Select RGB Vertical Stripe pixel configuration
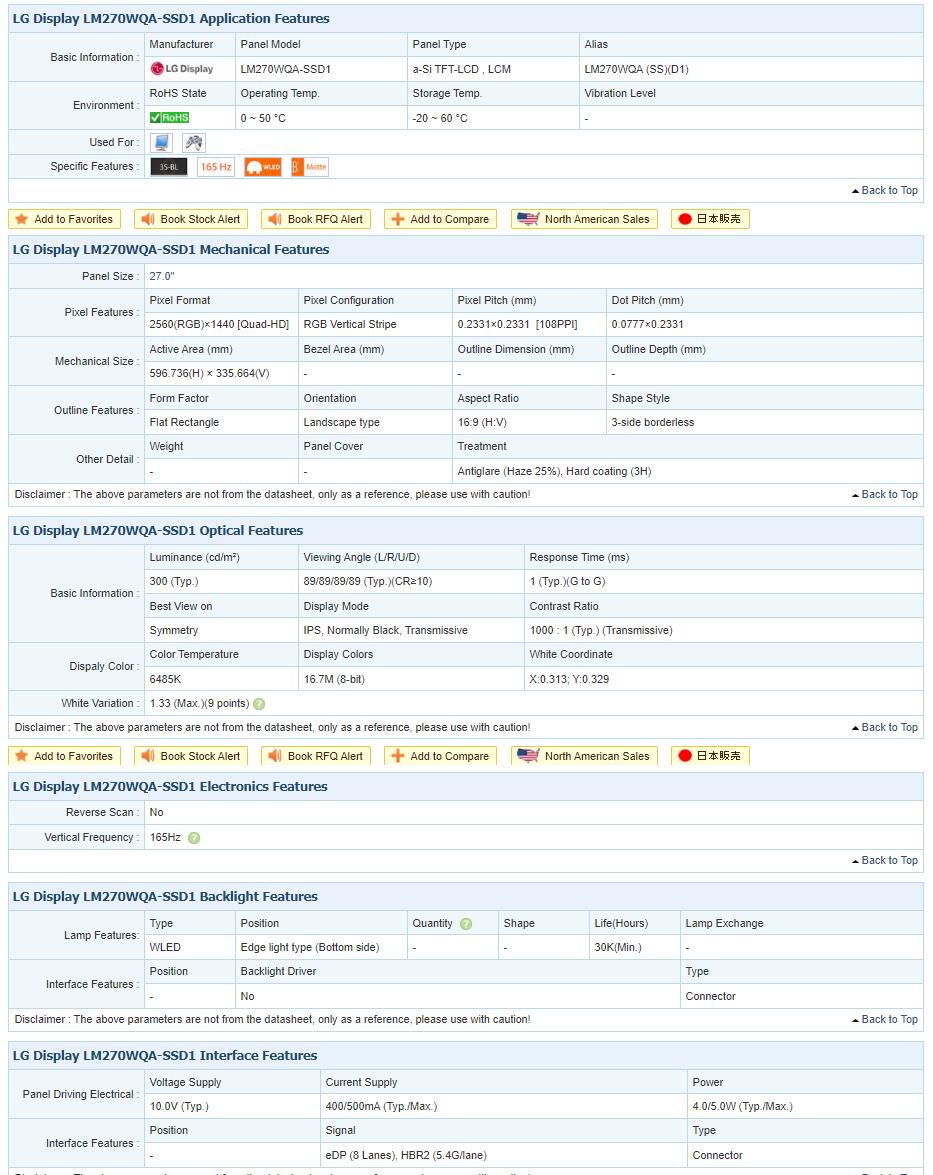The width and height of the screenshot is (933, 1175). coord(350,324)
